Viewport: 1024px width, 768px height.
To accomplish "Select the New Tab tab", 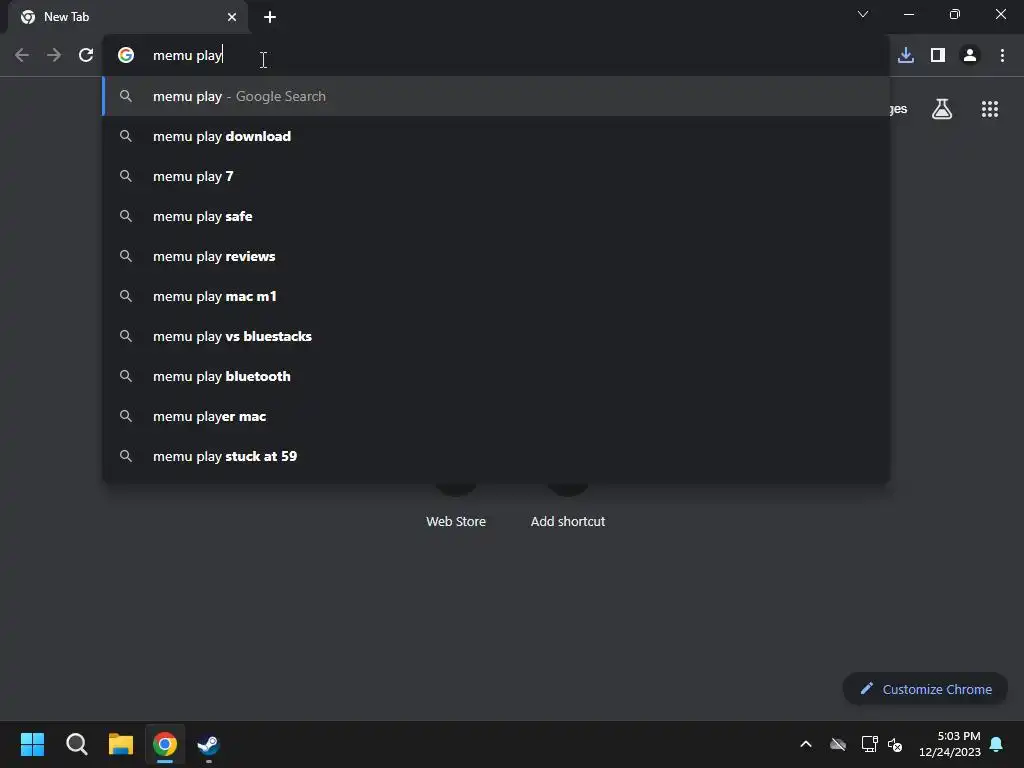I will coord(128,17).
